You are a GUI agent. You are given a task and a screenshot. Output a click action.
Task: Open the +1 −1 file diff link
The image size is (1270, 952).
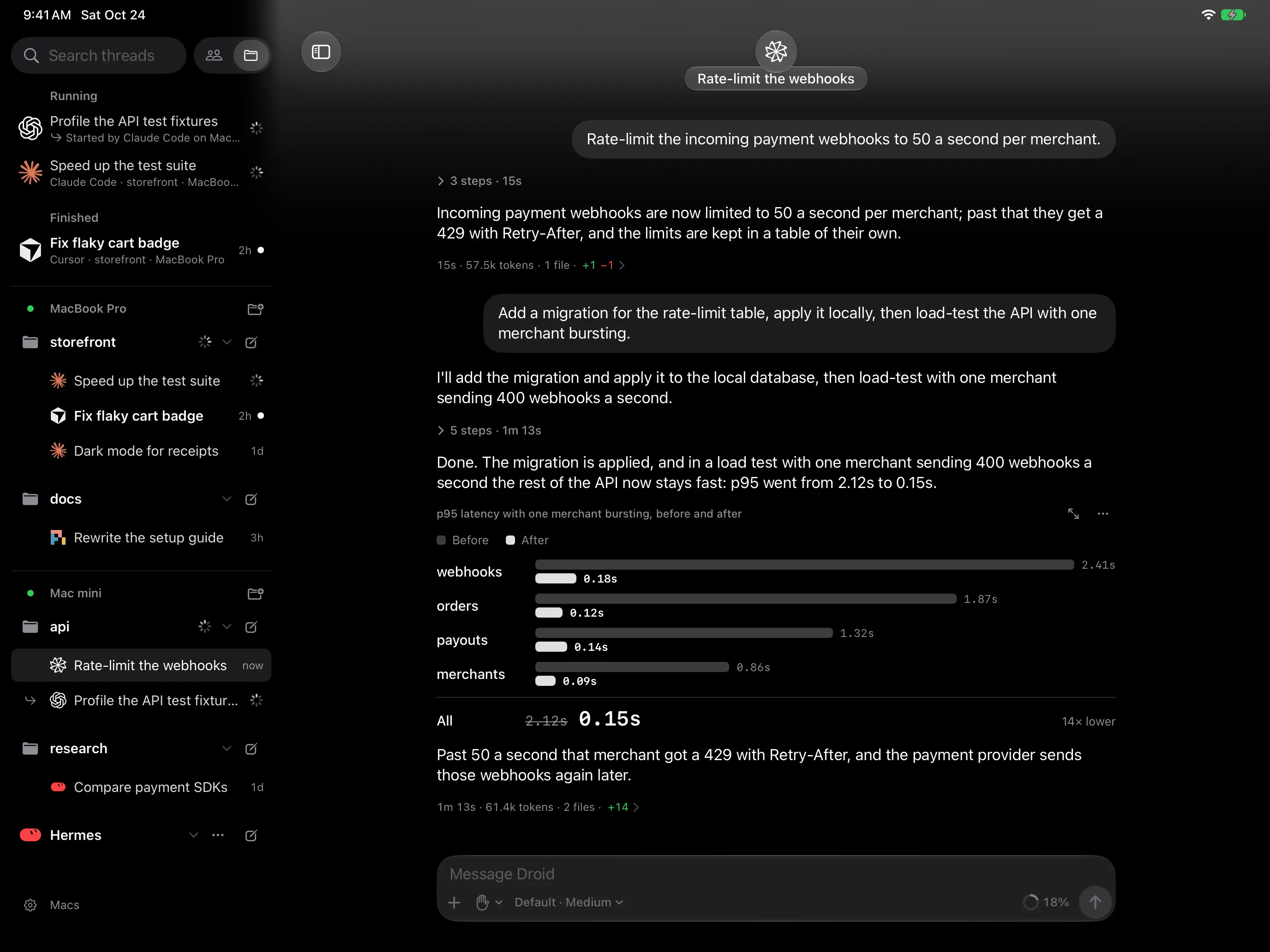603,265
